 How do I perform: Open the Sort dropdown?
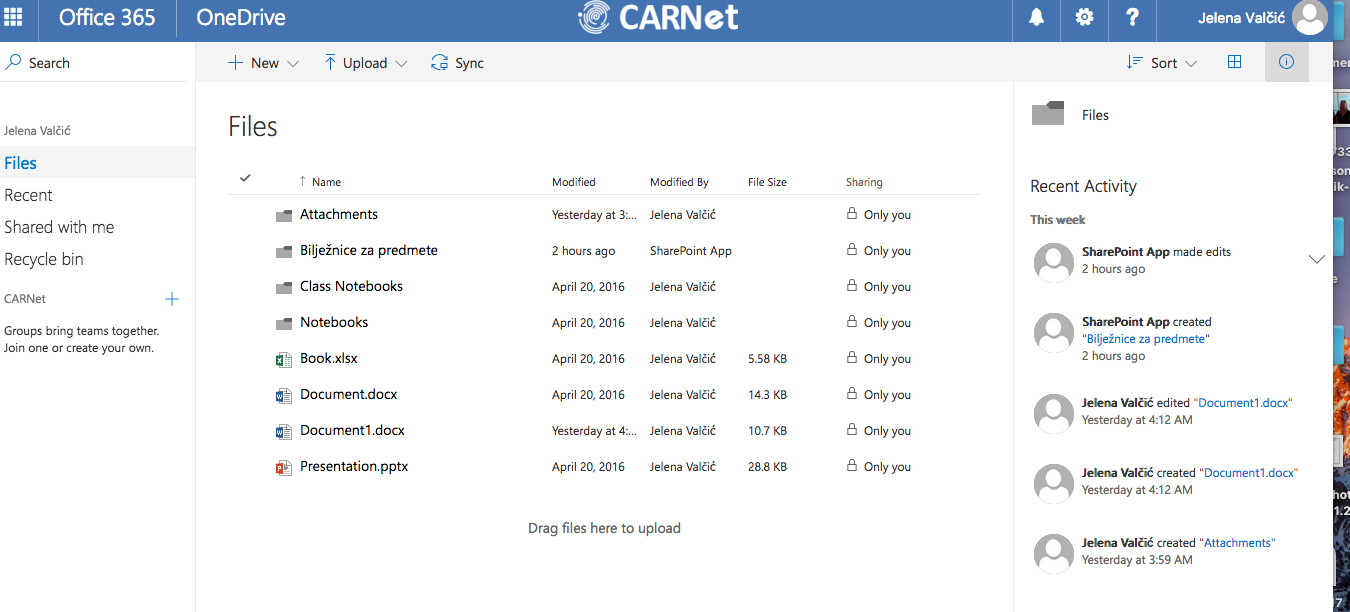pos(1162,63)
